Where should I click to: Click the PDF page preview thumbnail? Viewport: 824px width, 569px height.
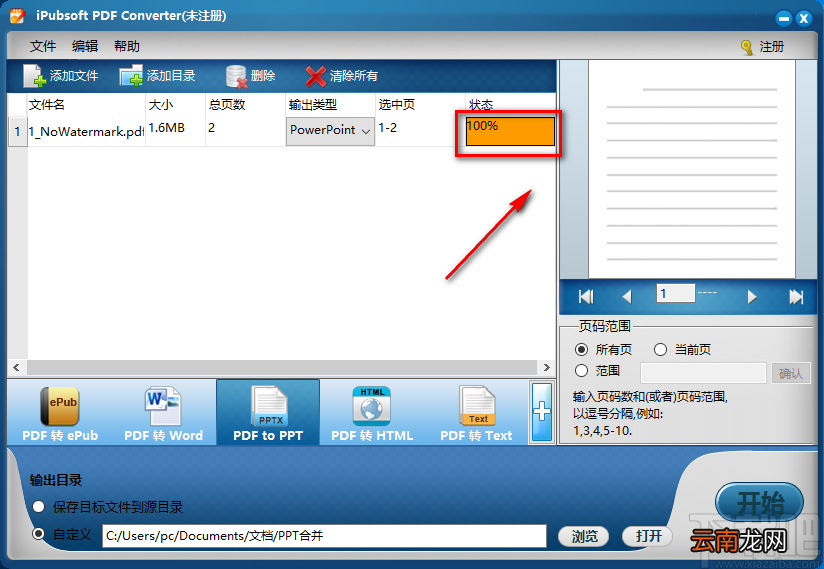(692, 169)
